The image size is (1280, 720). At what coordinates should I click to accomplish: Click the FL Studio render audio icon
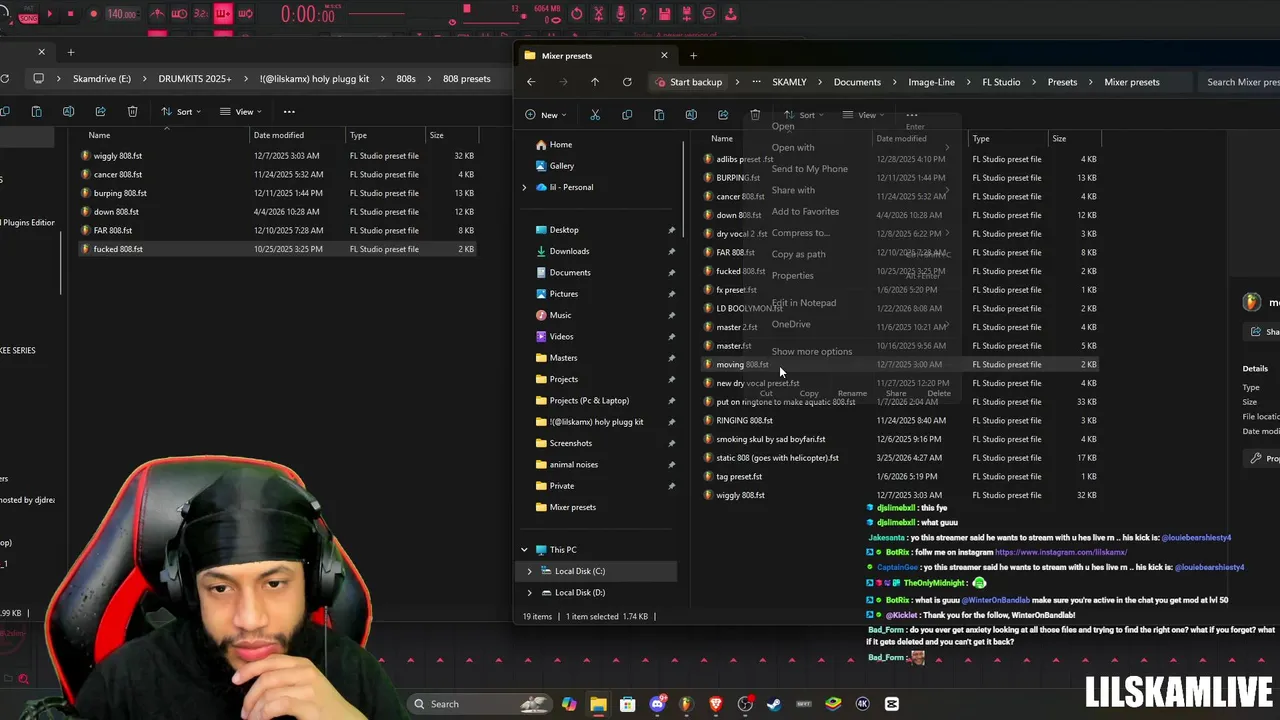point(687,14)
